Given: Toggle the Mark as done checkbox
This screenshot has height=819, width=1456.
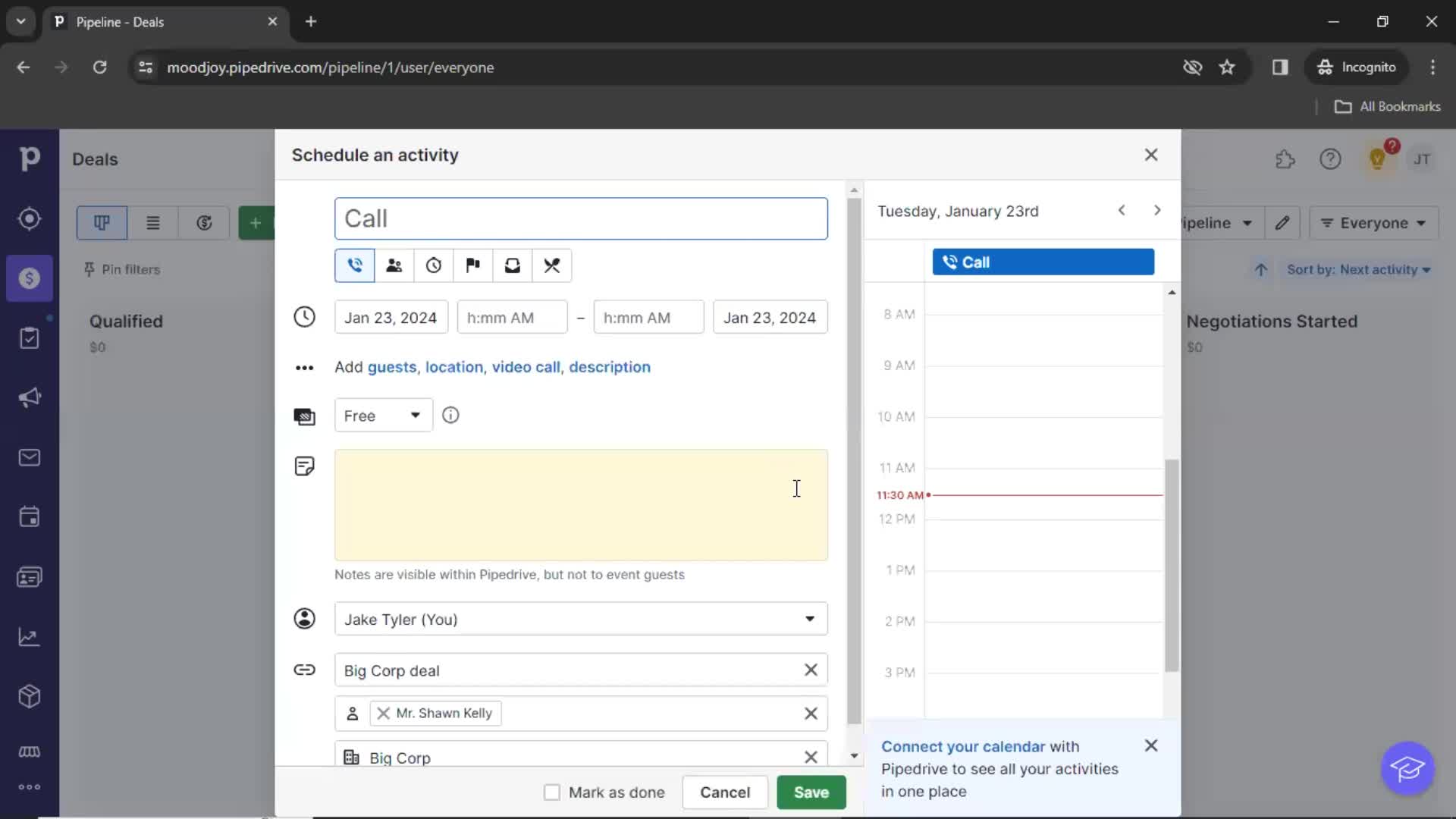Looking at the screenshot, I should tap(551, 792).
